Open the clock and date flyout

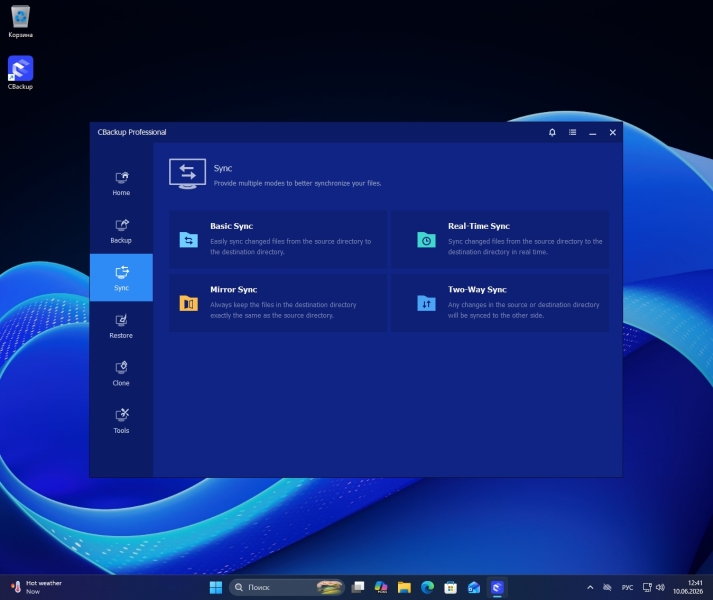click(688, 587)
